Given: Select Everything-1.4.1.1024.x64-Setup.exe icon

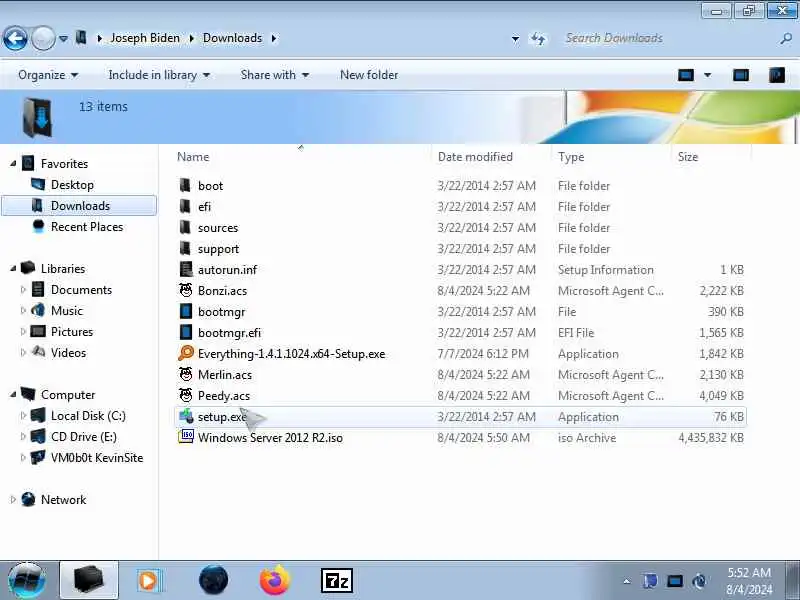Looking at the screenshot, I should pyautogui.click(x=186, y=353).
